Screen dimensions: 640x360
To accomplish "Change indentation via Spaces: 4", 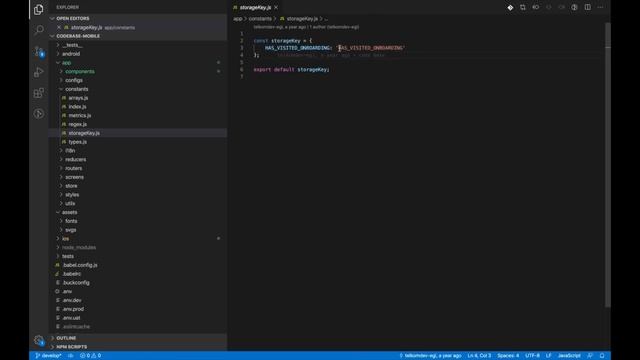I will coord(508,356).
